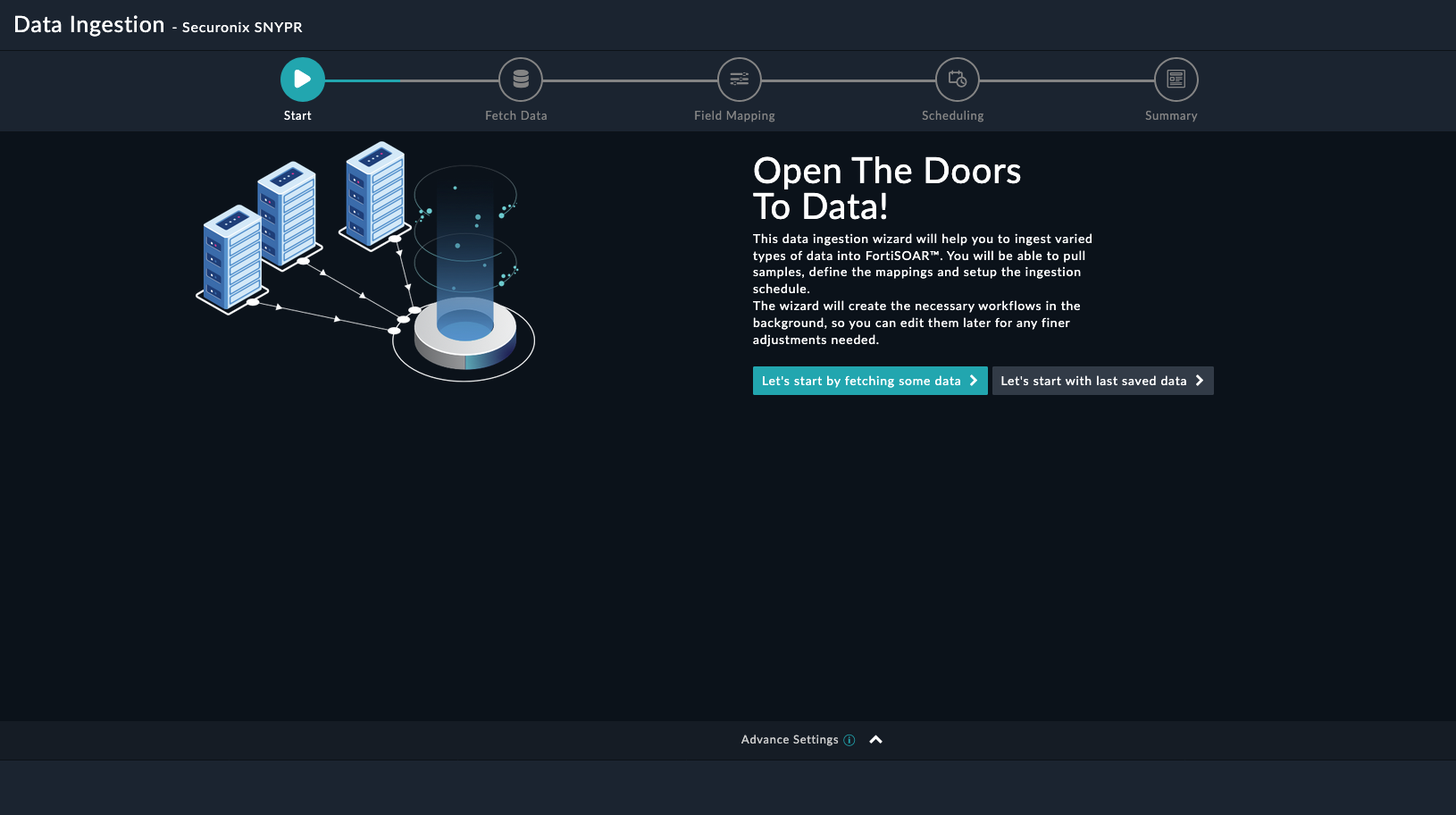Select the Fetch Data database icon

point(521,80)
